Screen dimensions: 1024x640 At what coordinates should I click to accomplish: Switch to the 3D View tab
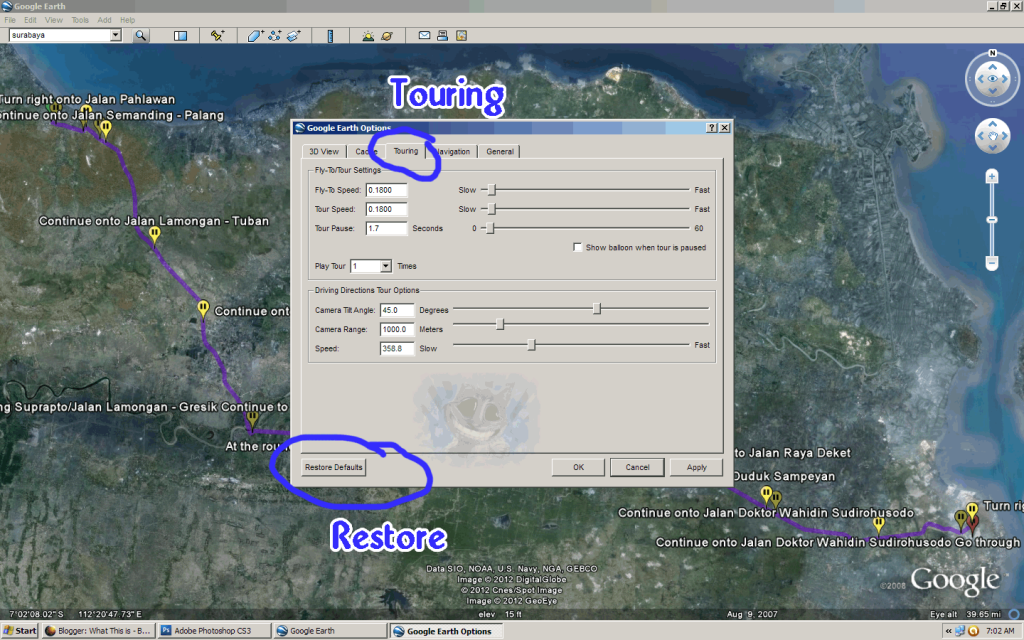(323, 151)
